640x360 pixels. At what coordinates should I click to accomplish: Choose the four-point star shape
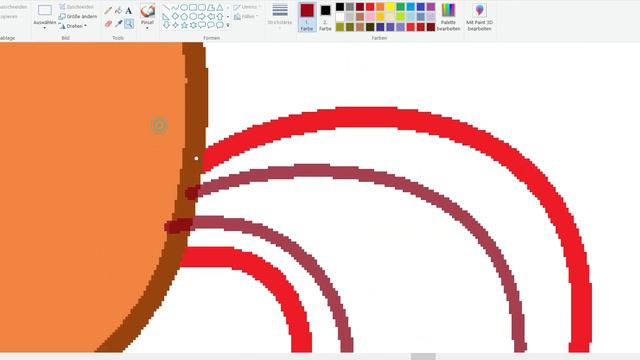pos(175,25)
